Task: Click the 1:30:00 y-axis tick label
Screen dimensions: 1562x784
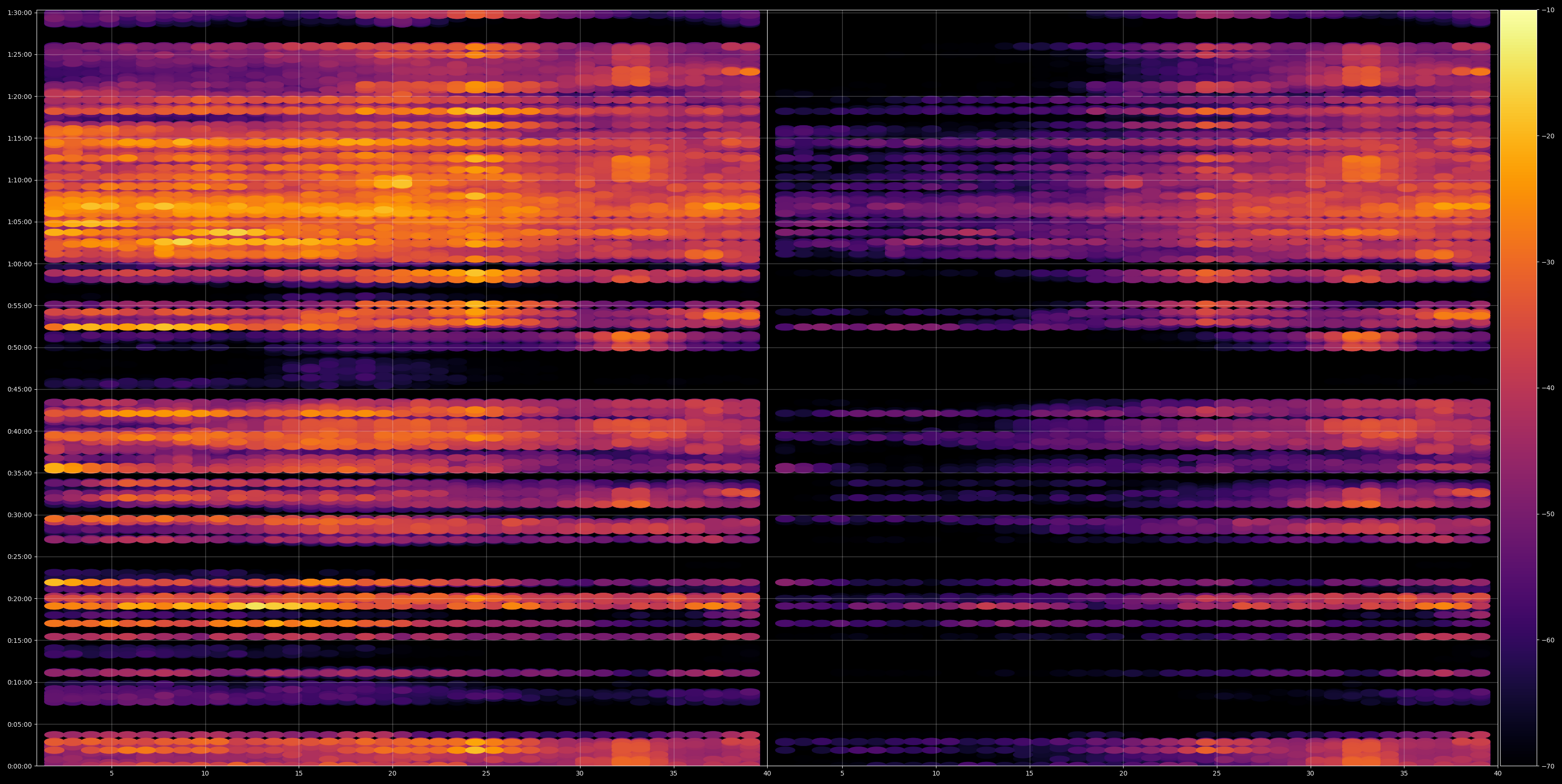Action: (x=19, y=13)
